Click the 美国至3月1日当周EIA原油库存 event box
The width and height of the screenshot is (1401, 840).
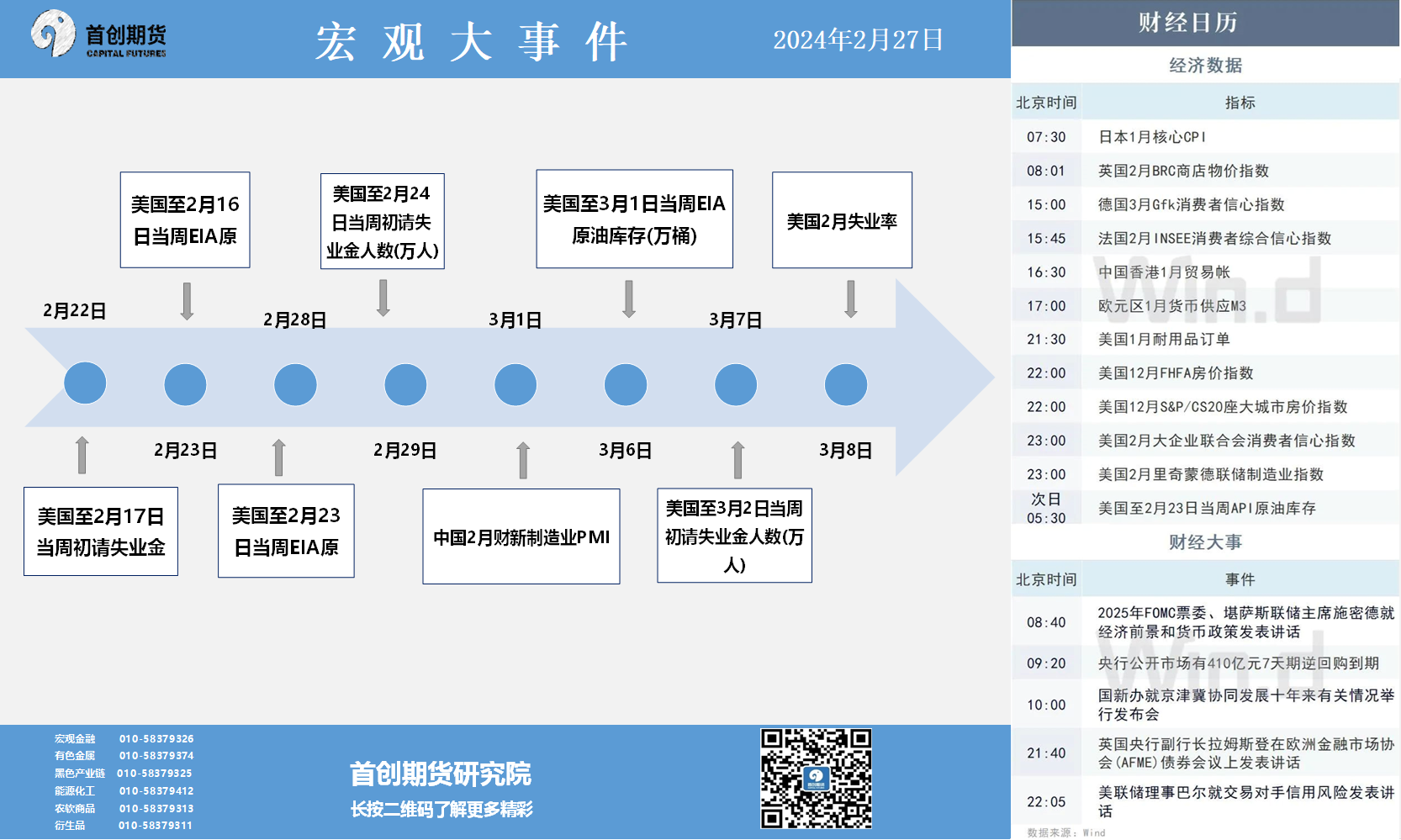635,219
